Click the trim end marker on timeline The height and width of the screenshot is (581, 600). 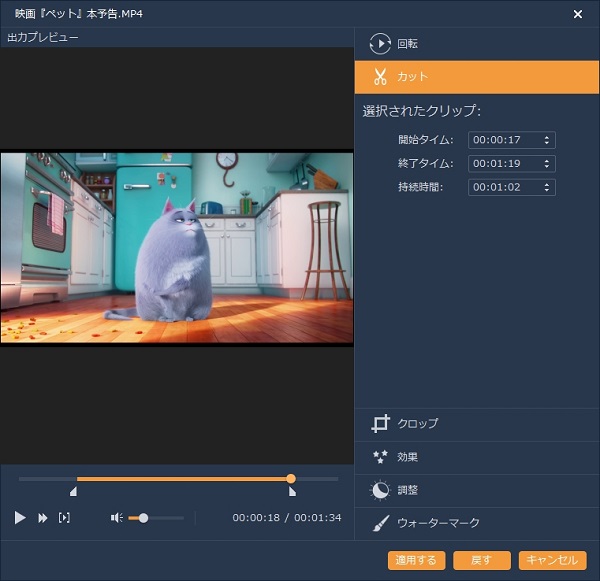[x=292, y=491]
